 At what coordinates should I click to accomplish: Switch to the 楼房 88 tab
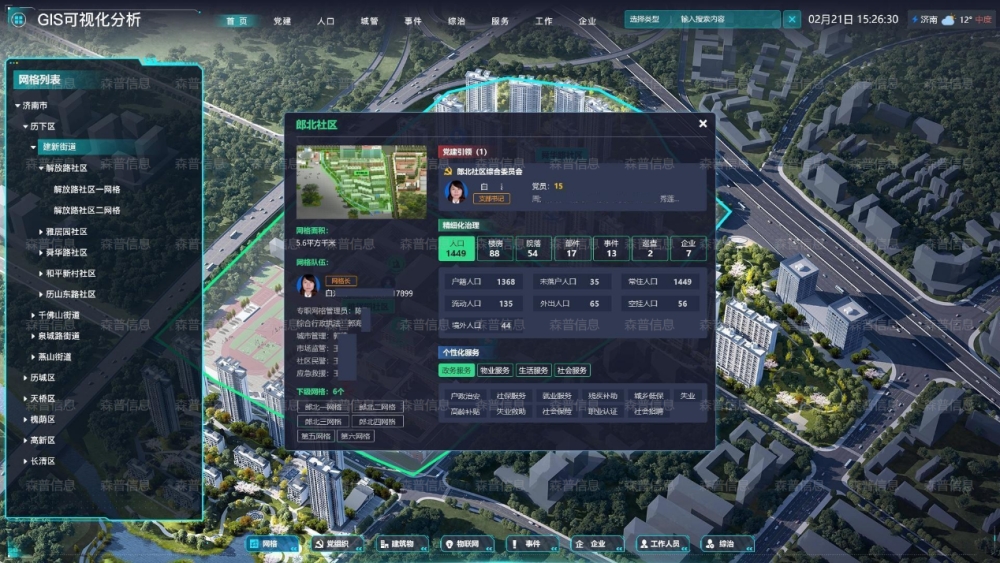click(x=495, y=248)
